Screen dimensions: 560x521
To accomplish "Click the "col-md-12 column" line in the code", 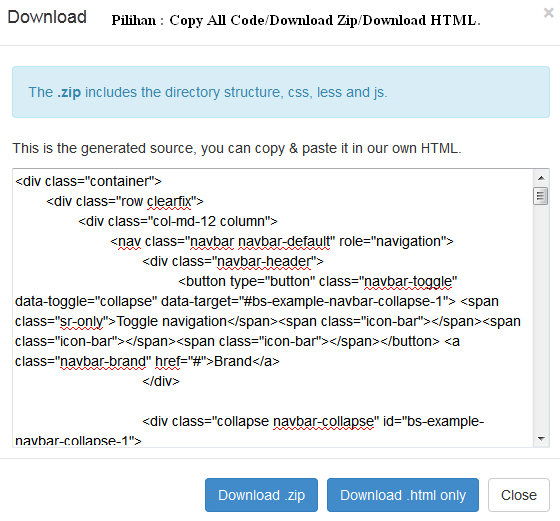I will tap(178, 221).
